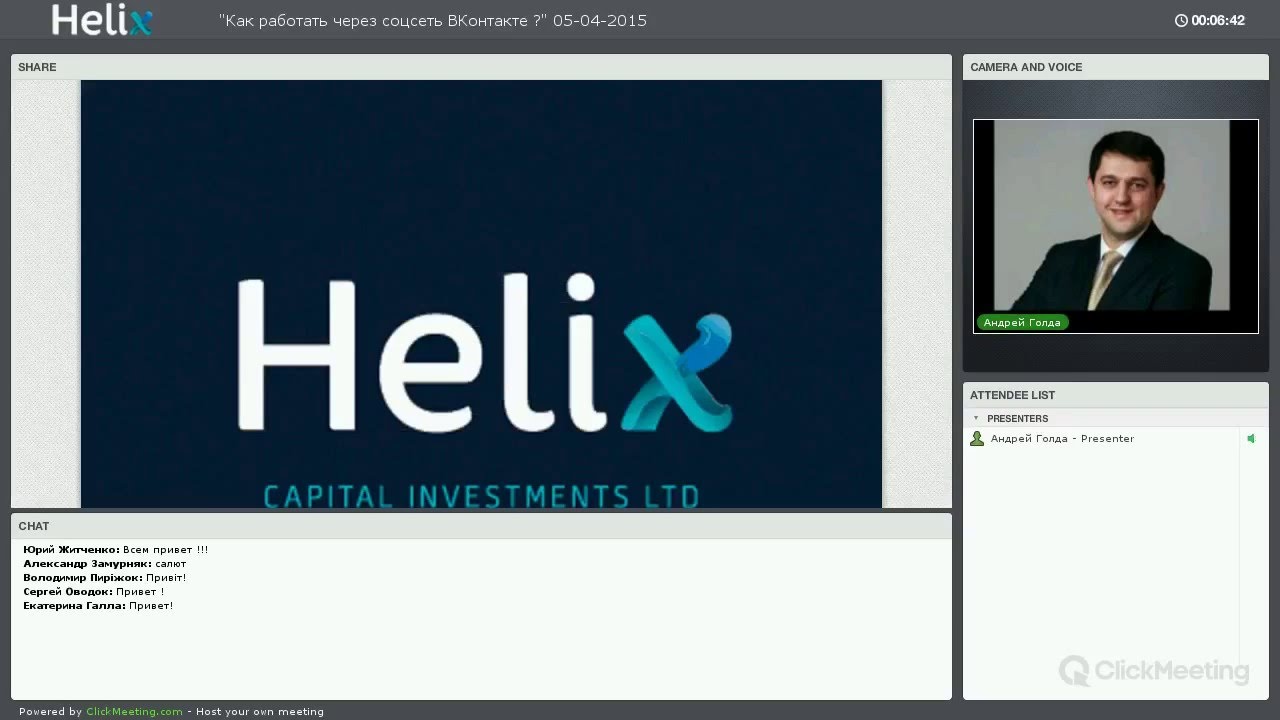The image size is (1280, 720).
Task: Click the Host your own meeting text
Action: tap(260, 712)
